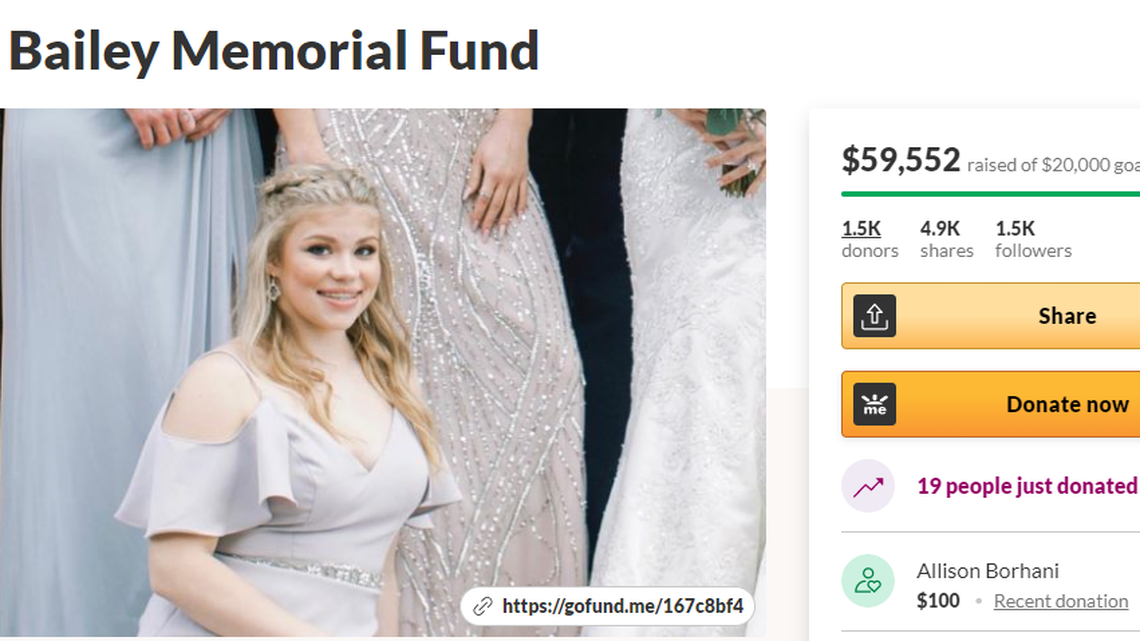Click the $59,552 raised amount

tap(901, 160)
